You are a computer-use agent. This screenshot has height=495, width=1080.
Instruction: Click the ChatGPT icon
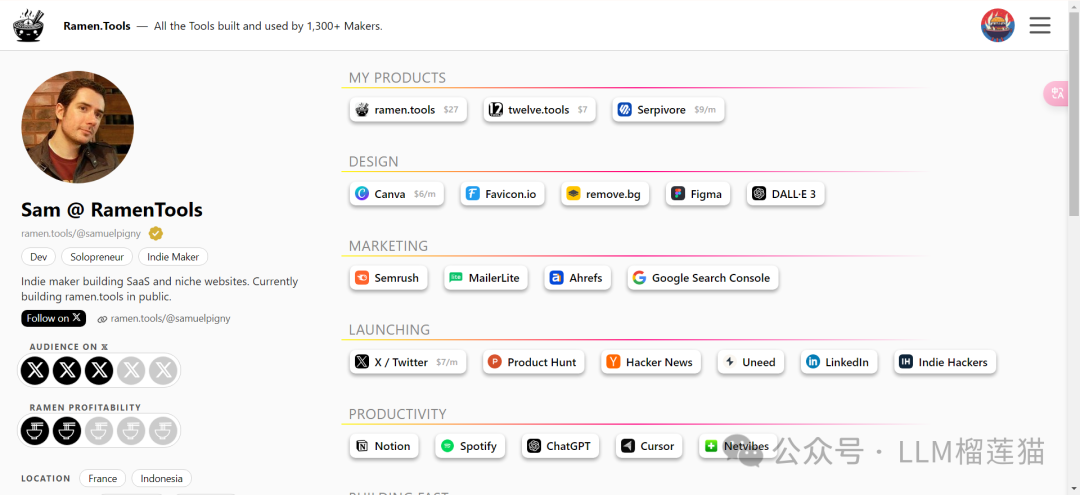click(534, 446)
